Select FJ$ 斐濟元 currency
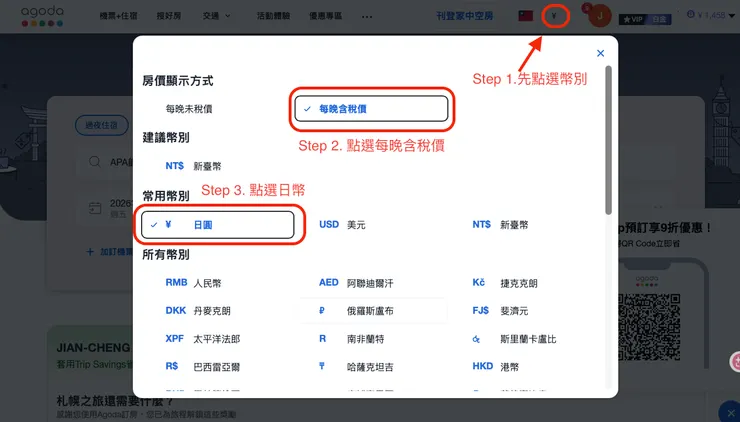The height and width of the screenshot is (422, 740). pos(500,311)
